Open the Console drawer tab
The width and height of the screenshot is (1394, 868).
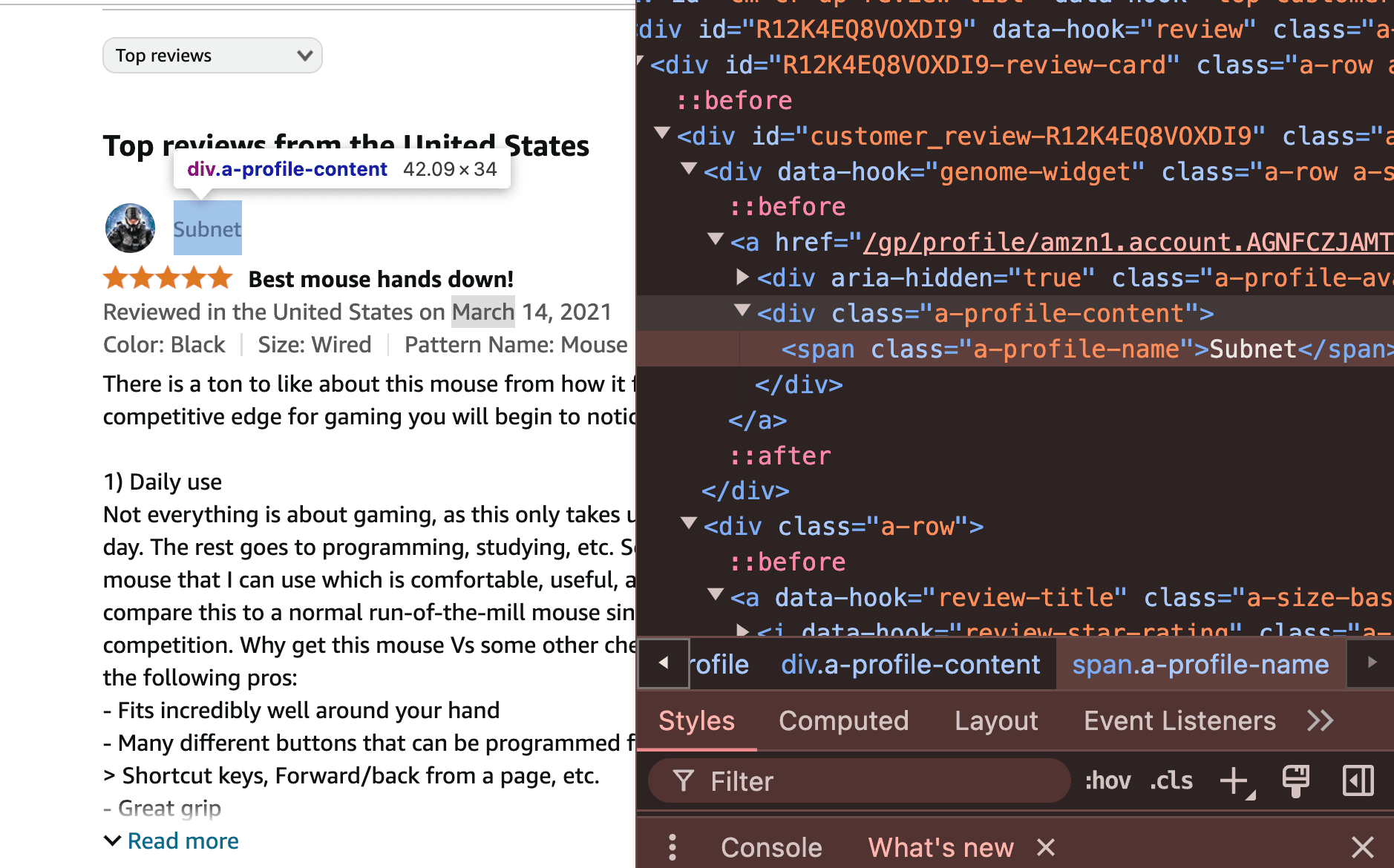click(x=772, y=847)
